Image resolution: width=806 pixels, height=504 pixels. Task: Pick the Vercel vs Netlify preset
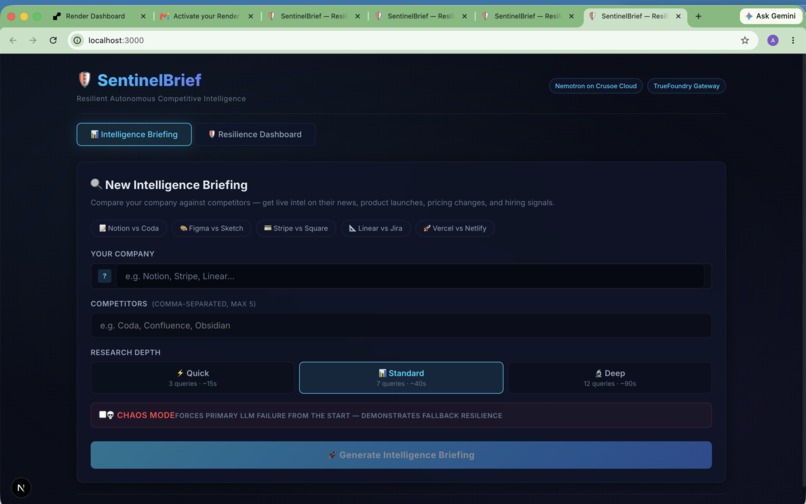455,228
